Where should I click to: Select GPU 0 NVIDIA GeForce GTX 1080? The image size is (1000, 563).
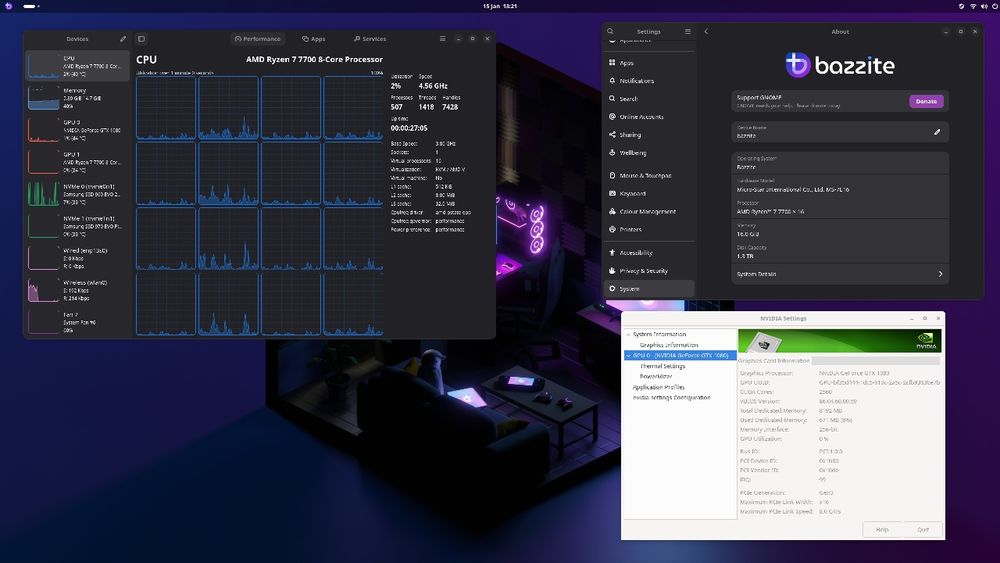coord(77,130)
